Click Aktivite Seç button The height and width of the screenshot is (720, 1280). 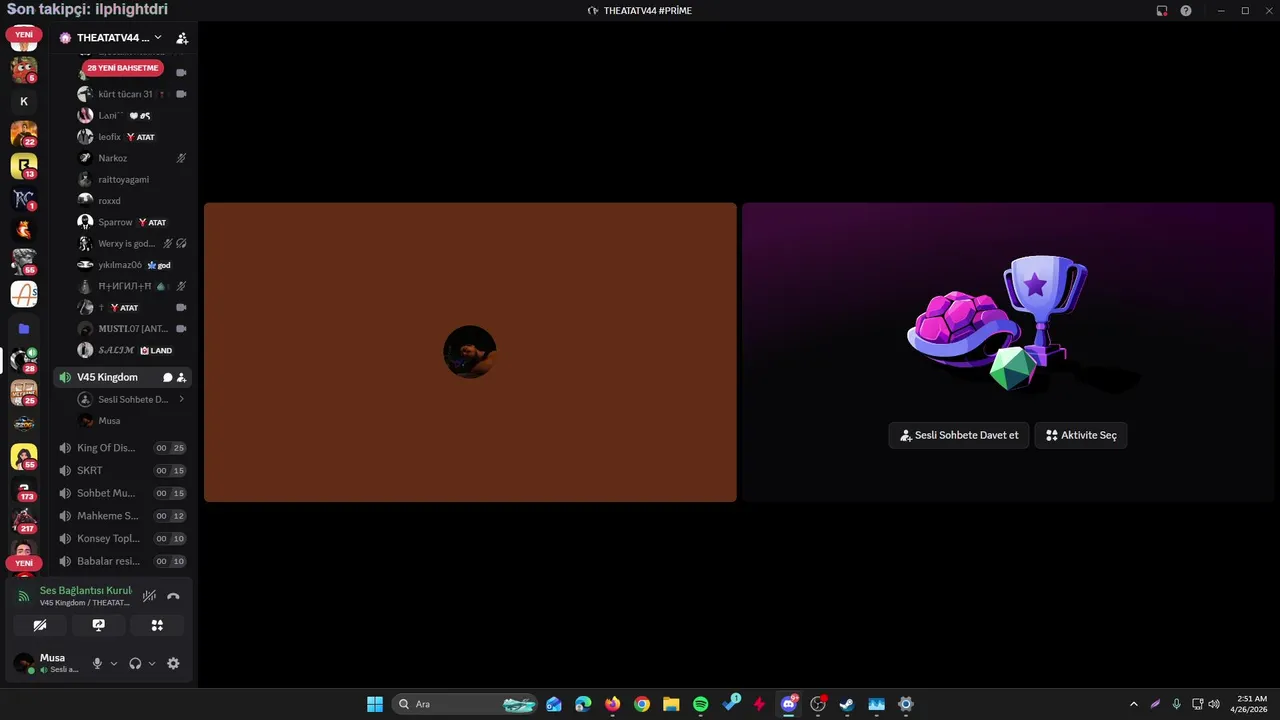click(1081, 435)
